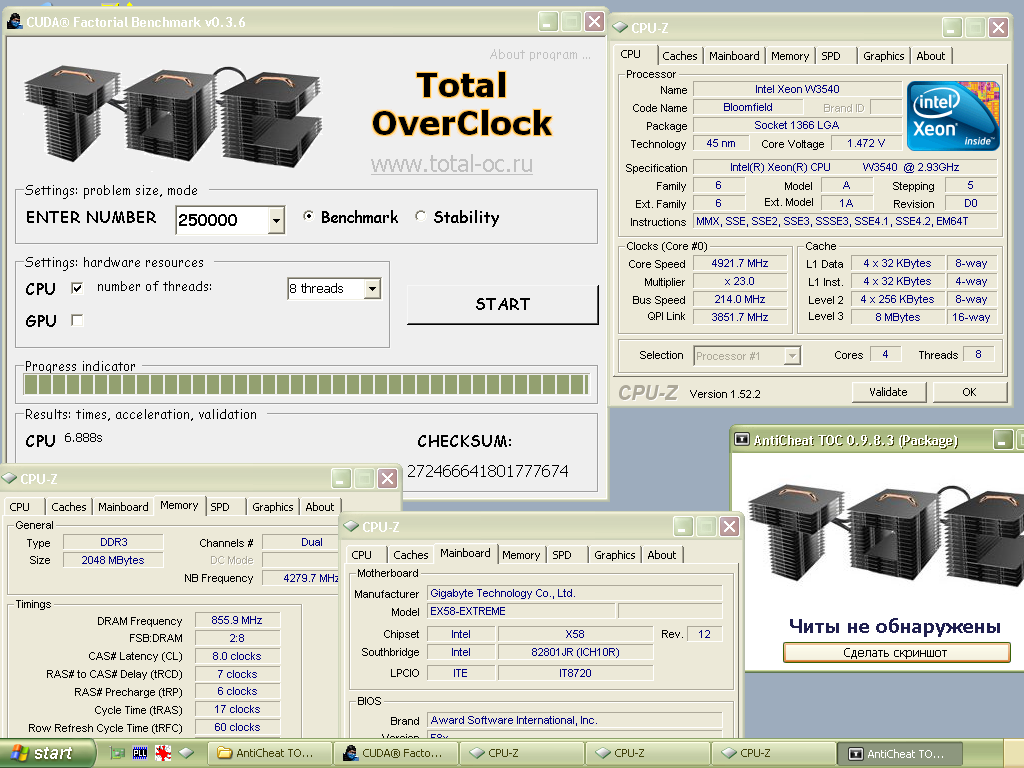Image resolution: width=1024 pixels, height=768 pixels.
Task: Click OK button in CPU-Z
Action: coord(969,392)
